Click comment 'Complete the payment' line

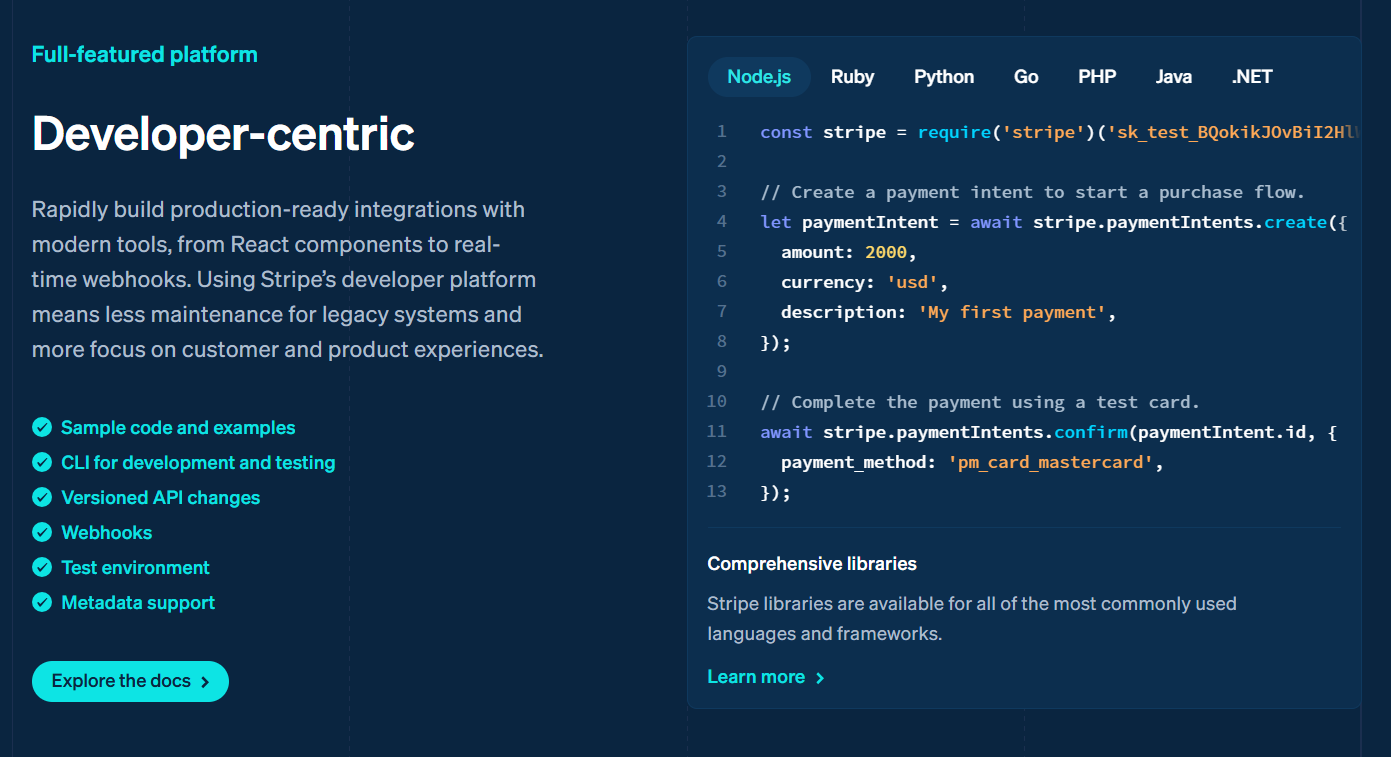pos(980,402)
